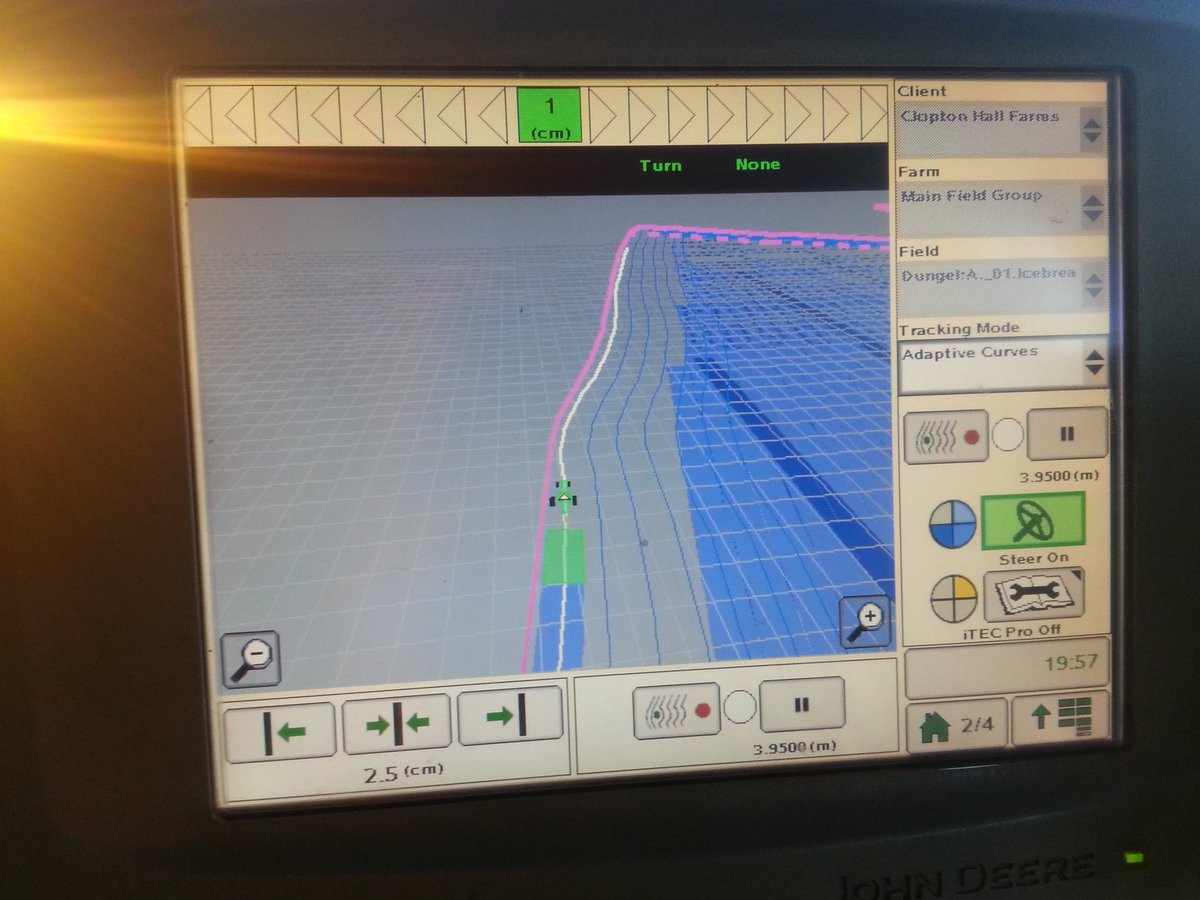Tap the Home 2/4 page button
The image size is (1200, 900).
click(x=957, y=725)
